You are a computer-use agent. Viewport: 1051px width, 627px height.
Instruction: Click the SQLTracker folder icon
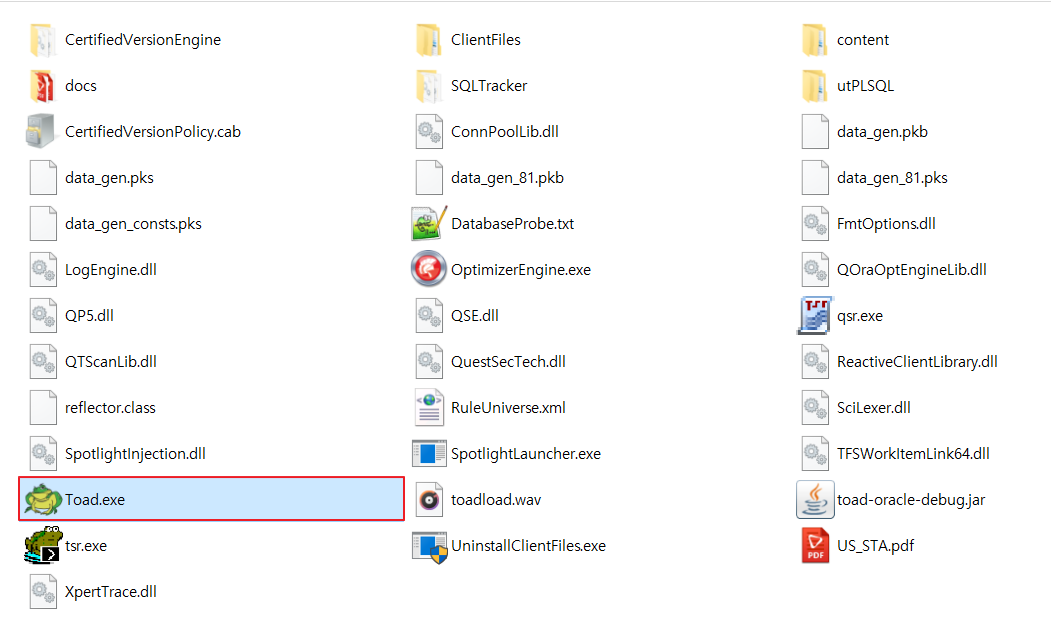tap(429, 86)
